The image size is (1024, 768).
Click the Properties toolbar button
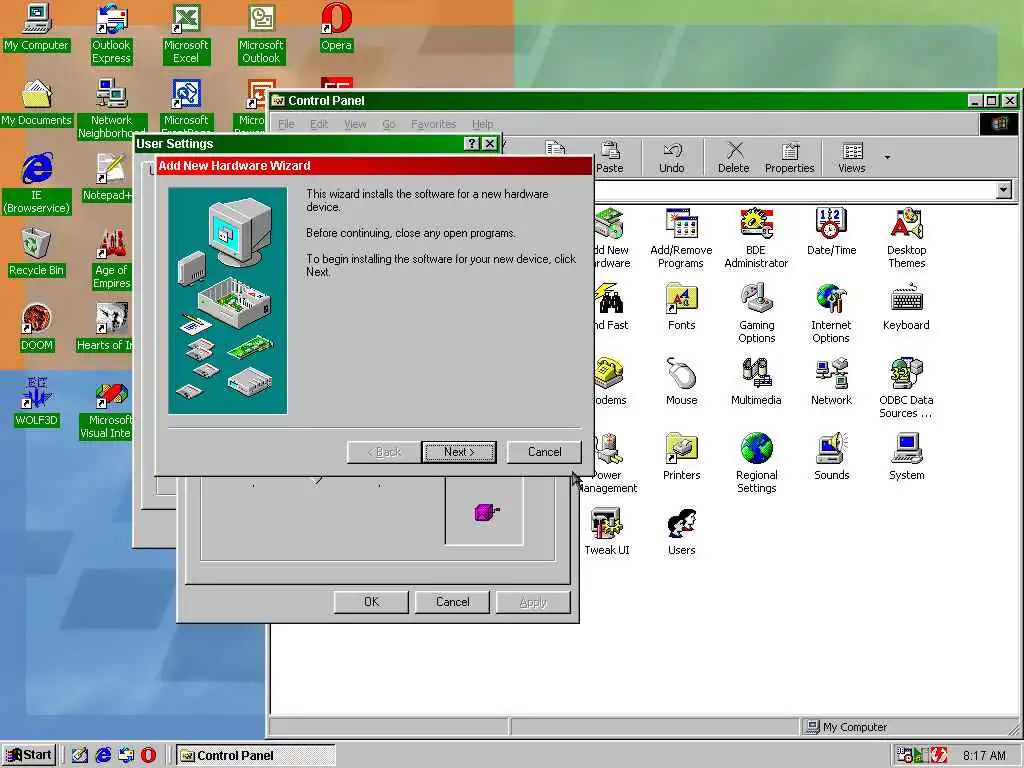click(790, 157)
